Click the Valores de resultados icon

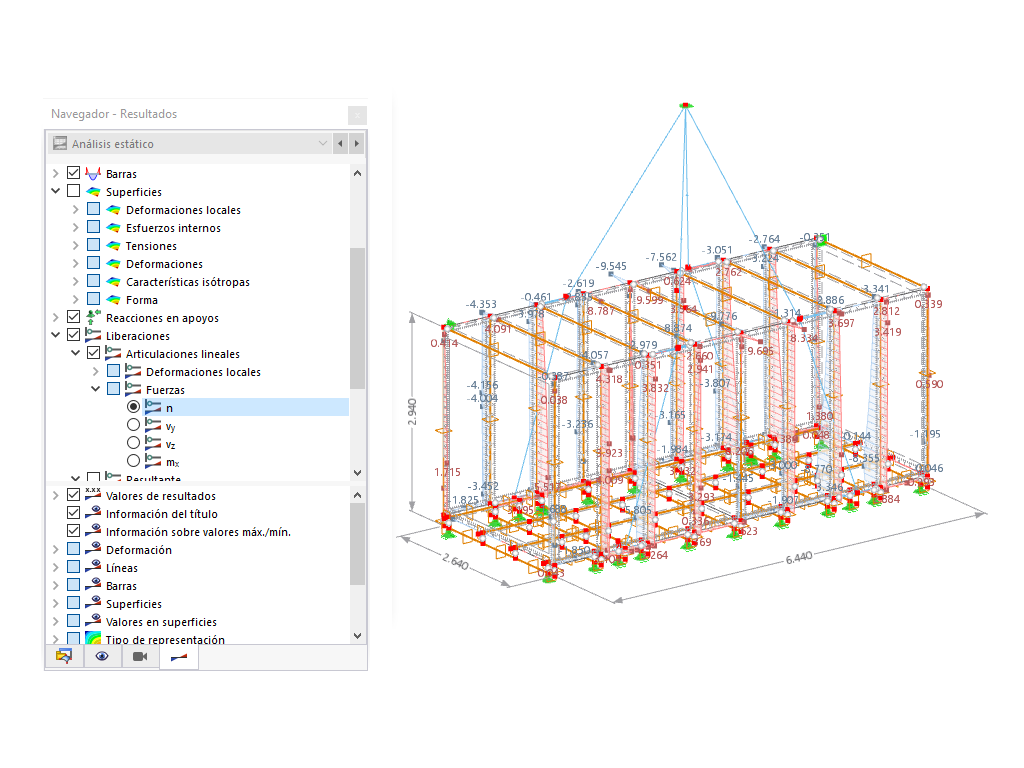[93, 495]
